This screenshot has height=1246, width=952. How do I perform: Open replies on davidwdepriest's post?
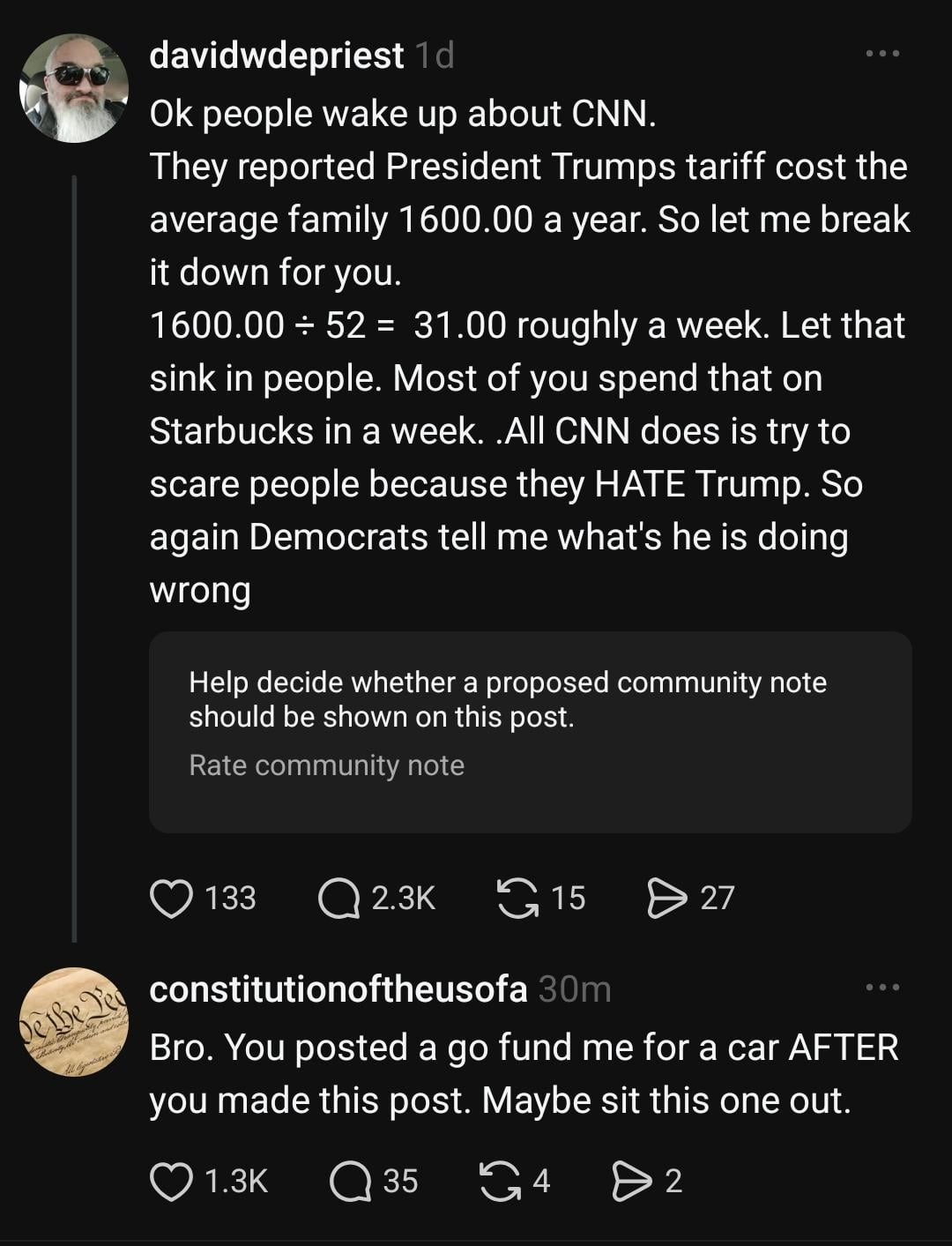pyautogui.click(x=338, y=899)
